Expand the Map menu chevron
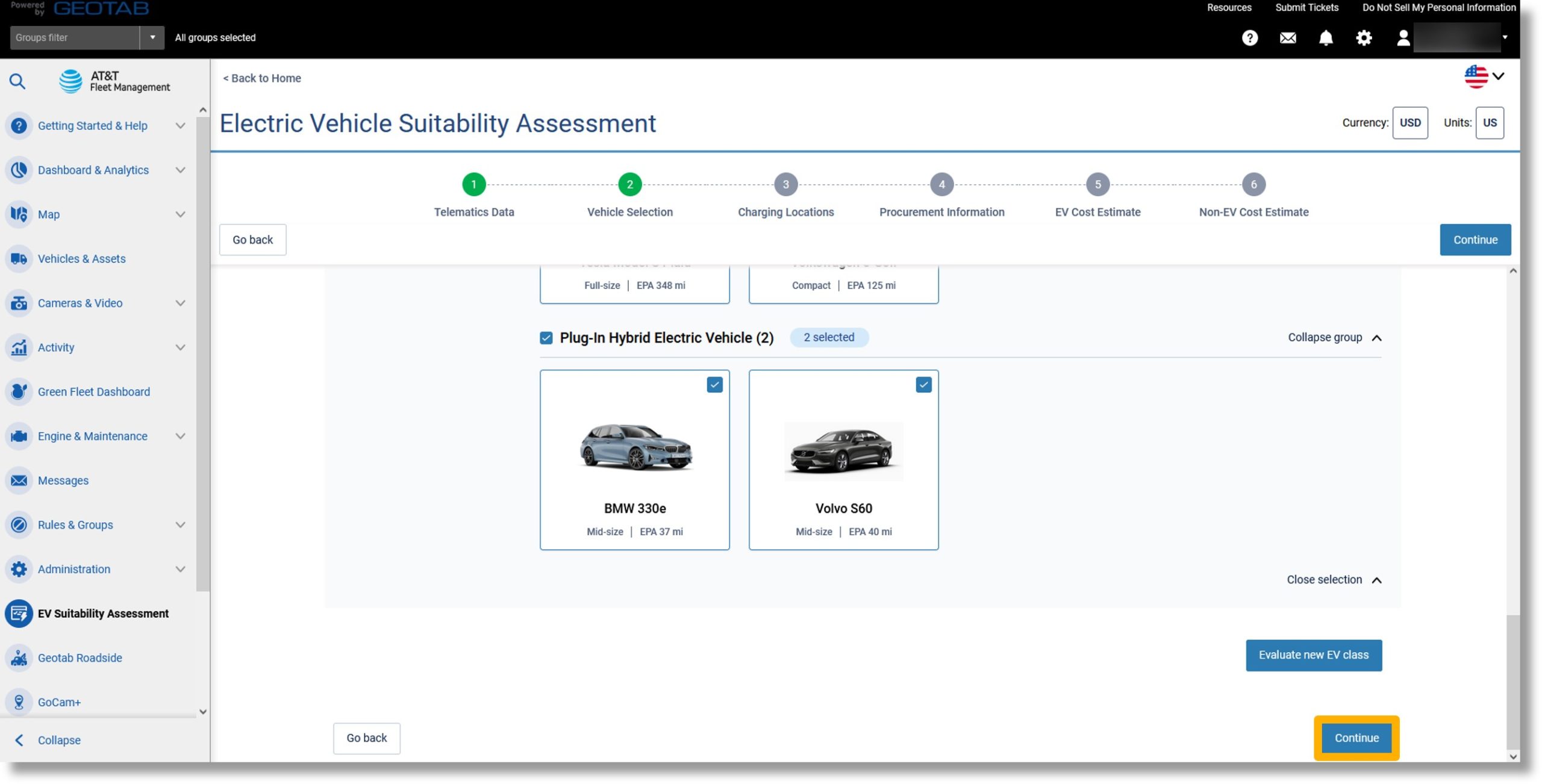The height and width of the screenshot is (784, 1542). pyautogui.click(x=180, y=214)
